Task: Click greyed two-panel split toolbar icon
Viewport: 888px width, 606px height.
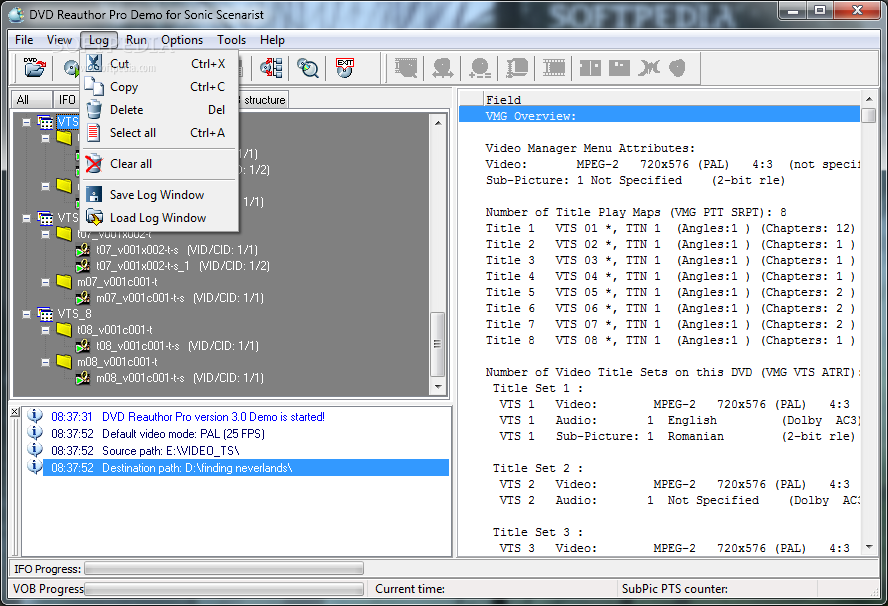Action: (590, 68)
